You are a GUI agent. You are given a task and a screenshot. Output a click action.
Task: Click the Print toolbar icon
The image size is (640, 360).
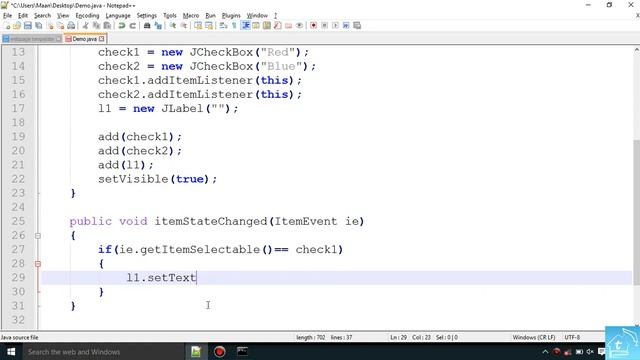coord(71,26)
